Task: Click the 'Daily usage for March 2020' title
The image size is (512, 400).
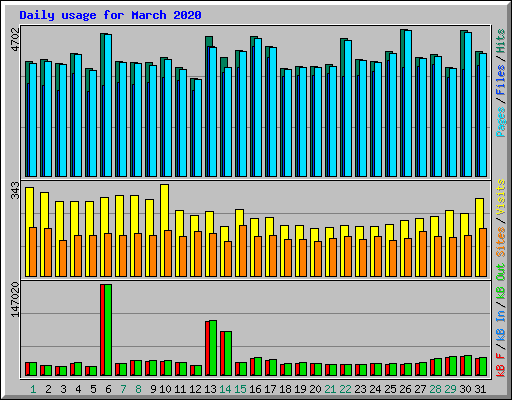Action: 110,15
